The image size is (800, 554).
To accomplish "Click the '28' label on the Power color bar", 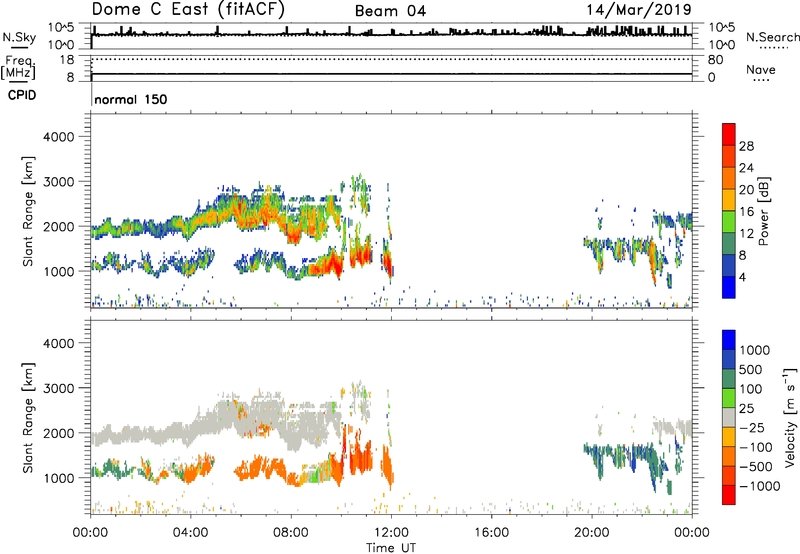I will click(746, 146).
